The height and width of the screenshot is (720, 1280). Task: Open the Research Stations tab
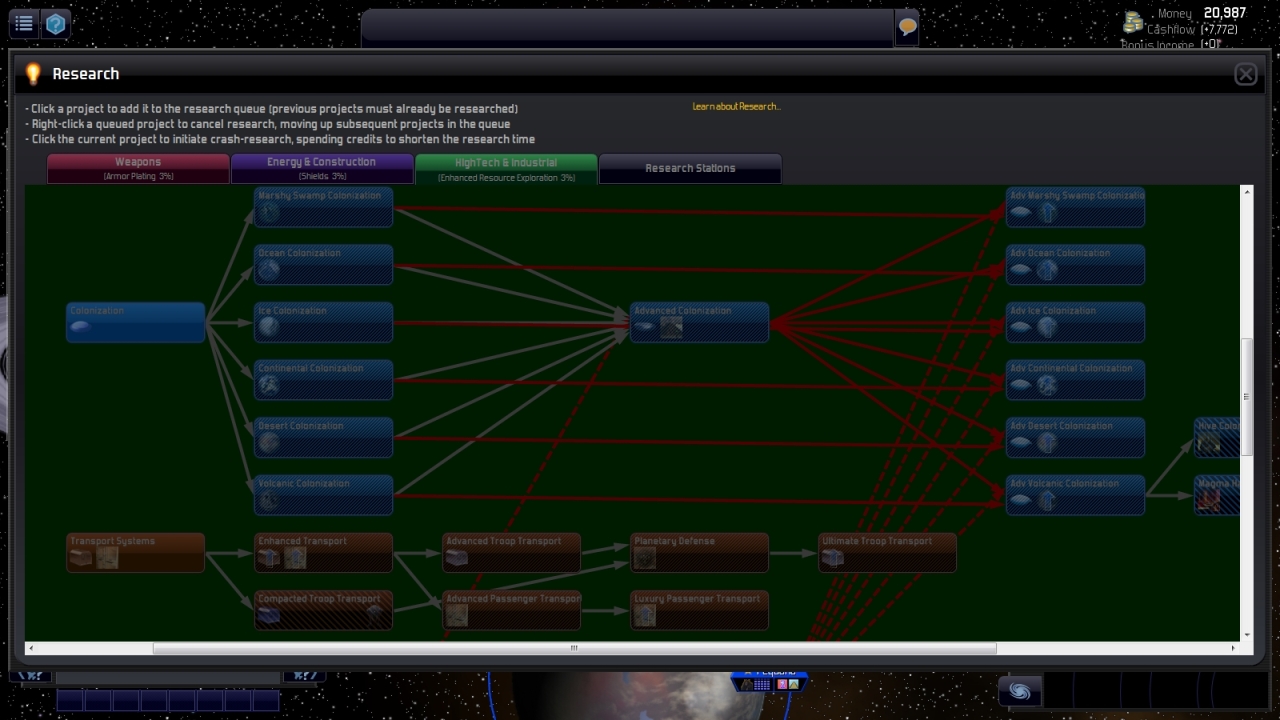point(690,168)
